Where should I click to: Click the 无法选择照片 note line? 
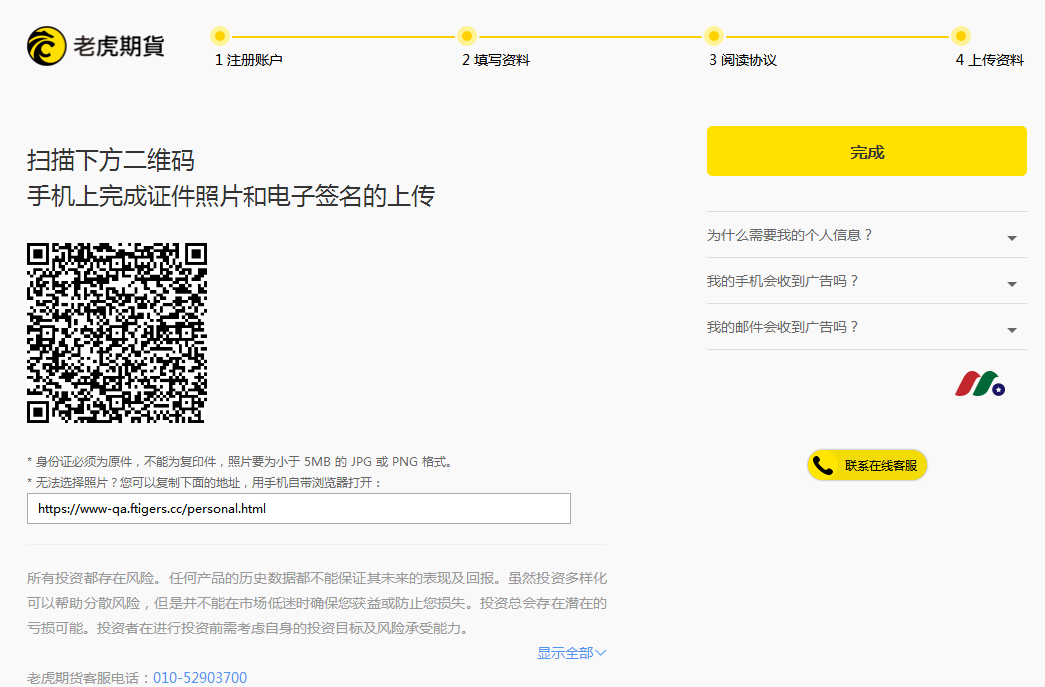205,482
